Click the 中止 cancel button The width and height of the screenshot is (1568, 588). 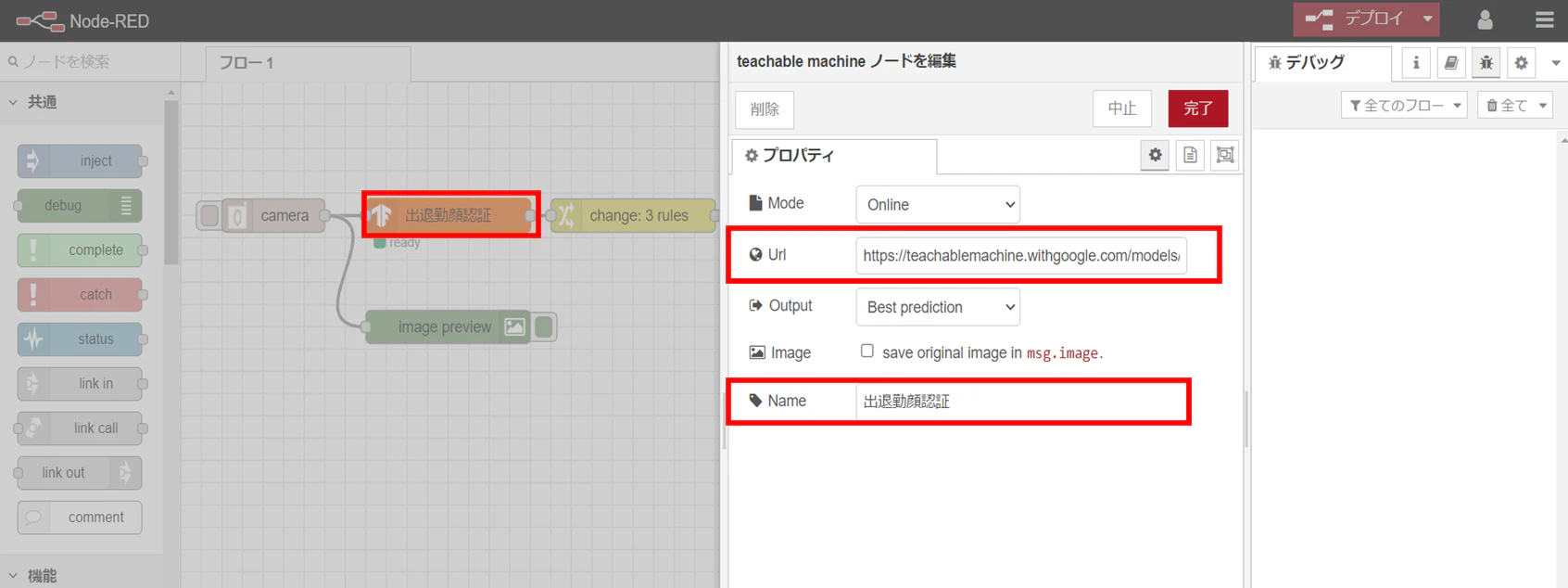click(1122, 109)
